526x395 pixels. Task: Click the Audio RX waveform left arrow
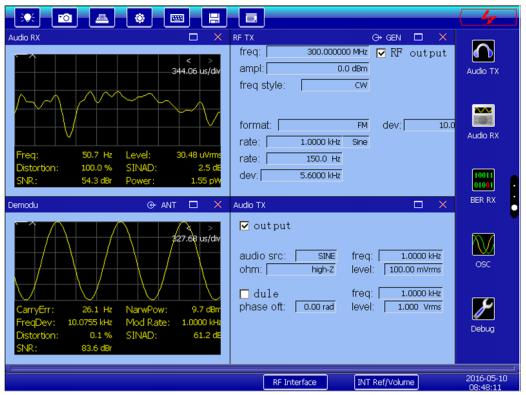point(189,61)
